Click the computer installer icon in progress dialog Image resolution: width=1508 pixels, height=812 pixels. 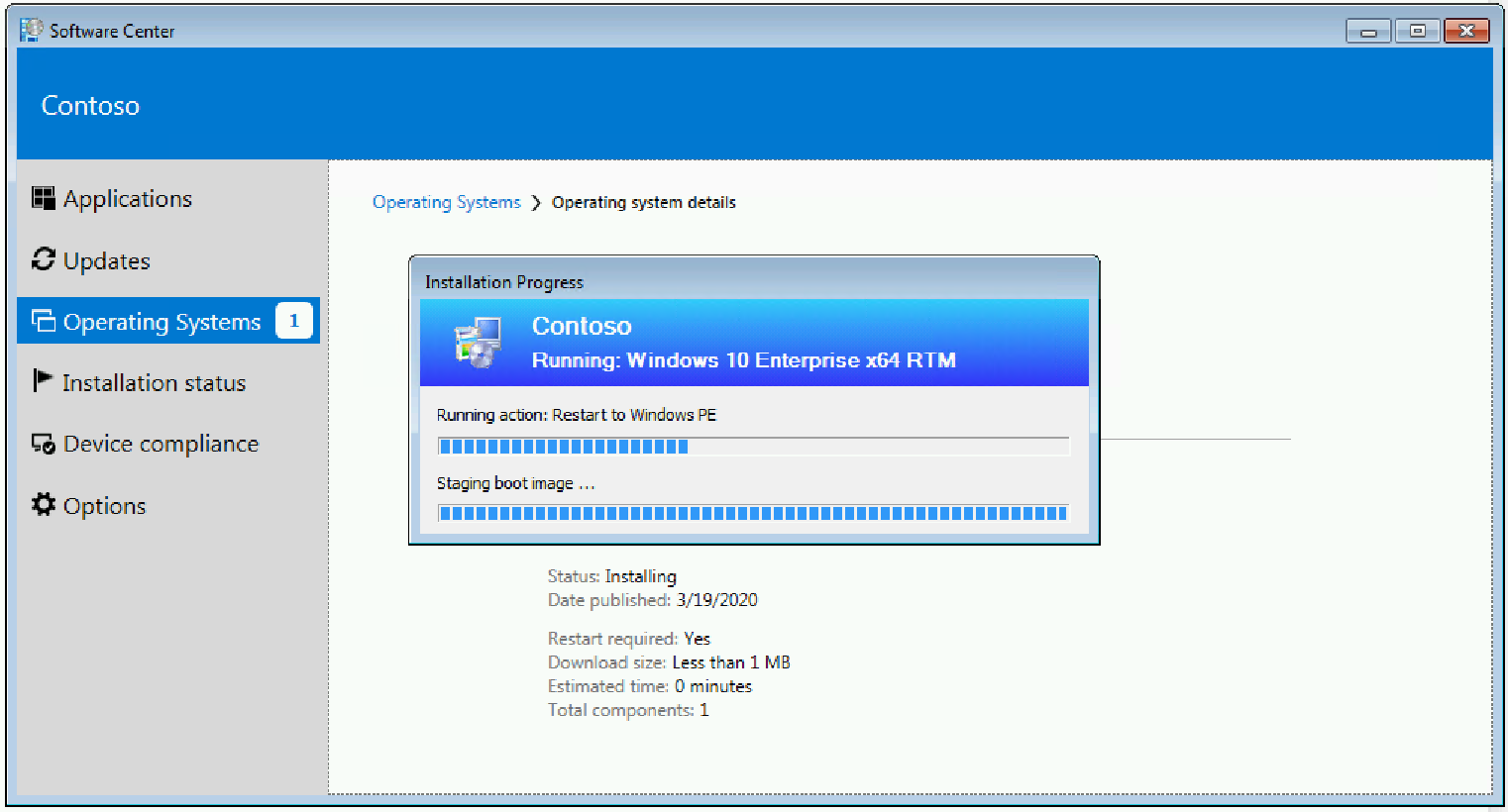[478, 343]
